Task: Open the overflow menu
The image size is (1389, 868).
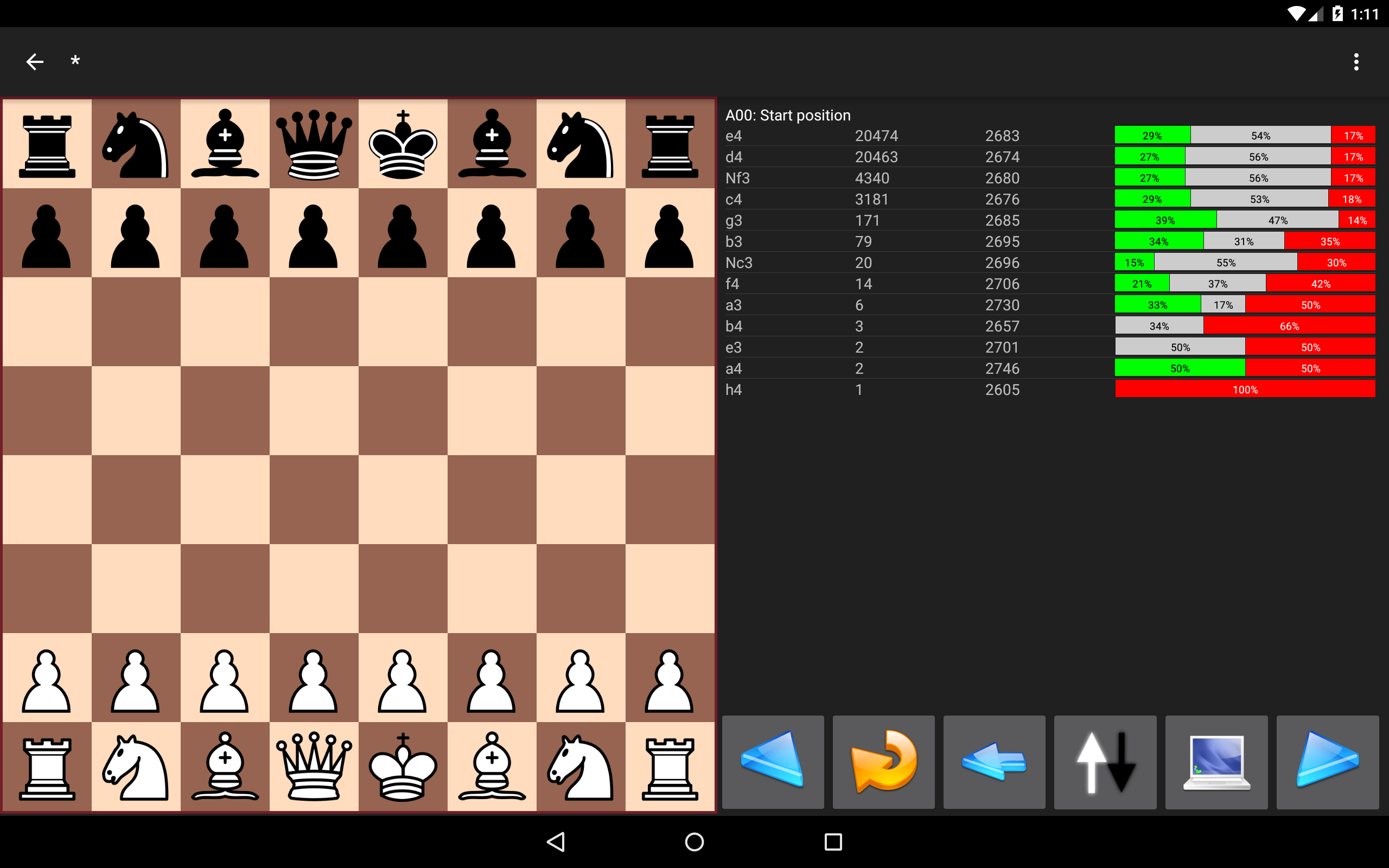Action: pos(1356,61)
